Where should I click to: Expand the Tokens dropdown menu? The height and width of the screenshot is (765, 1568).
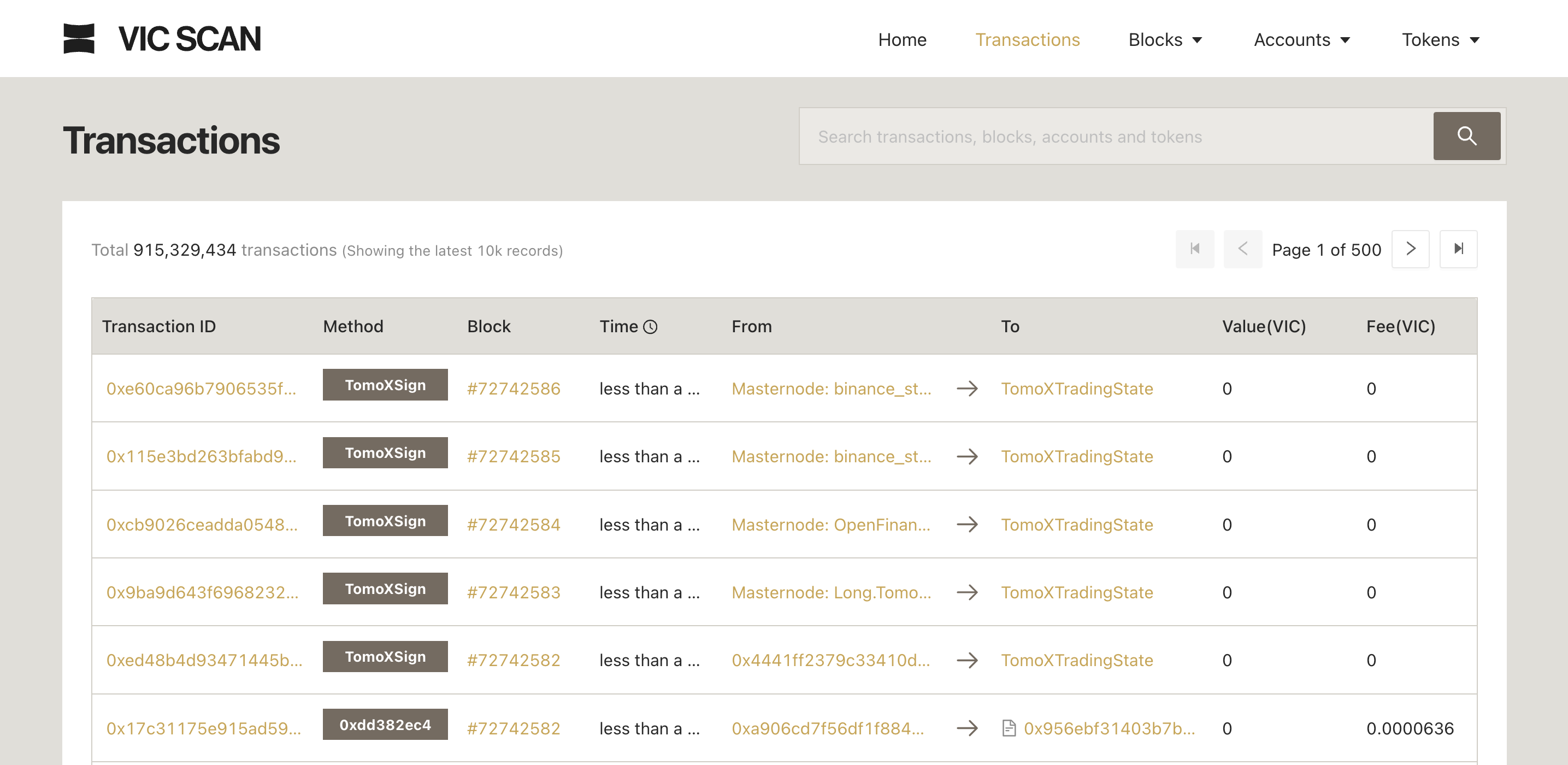pyautogui.click(x=1440, y=39)
